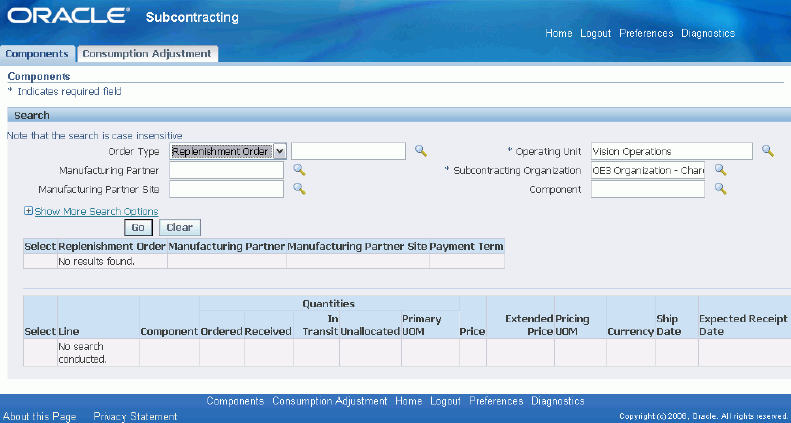
Task: Focus the Manufacturing Partner Site input field
Action: [227, 189]
